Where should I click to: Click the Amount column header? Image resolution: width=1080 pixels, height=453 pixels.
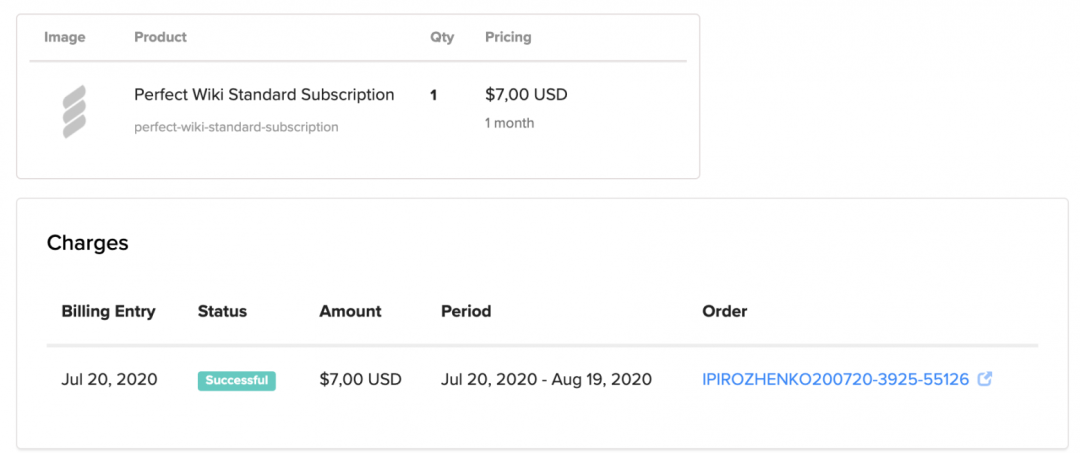click(350, 311)
